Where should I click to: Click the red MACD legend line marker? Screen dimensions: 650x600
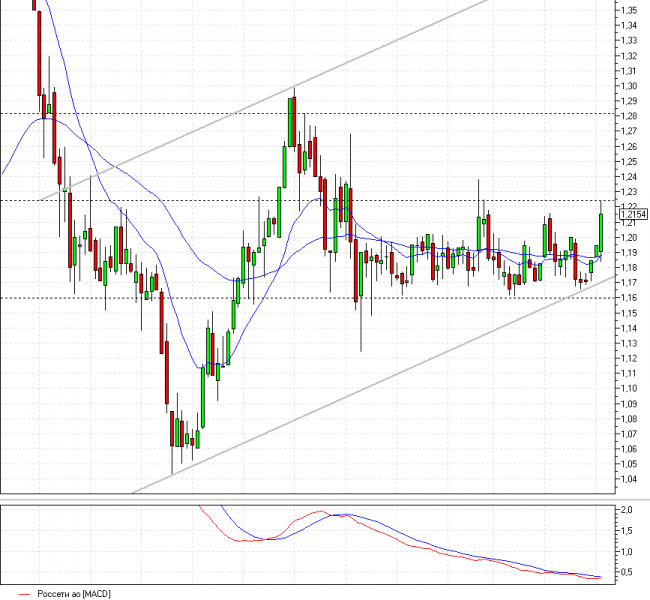tap(22, 594)
